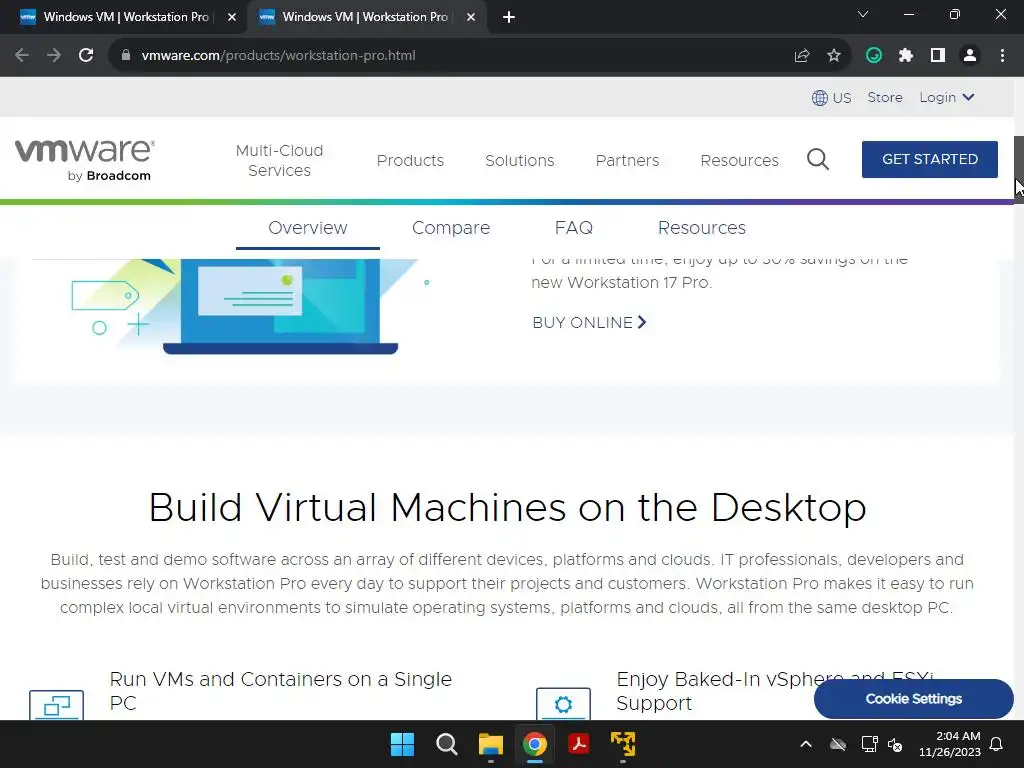Image resolution: width=1024 pixels, height=768 pixels.
Task: Select the second Windows VM tab
Action: (x=366, y=18)
